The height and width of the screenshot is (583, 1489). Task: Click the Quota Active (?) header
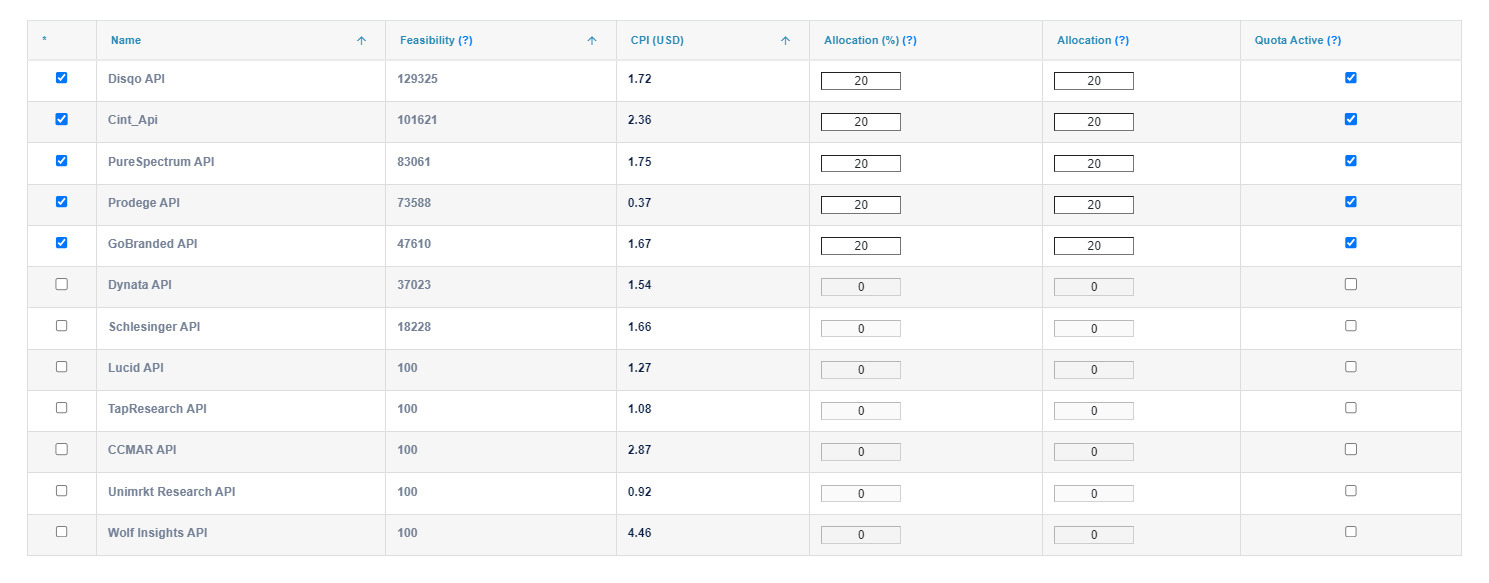[1298, 41]
